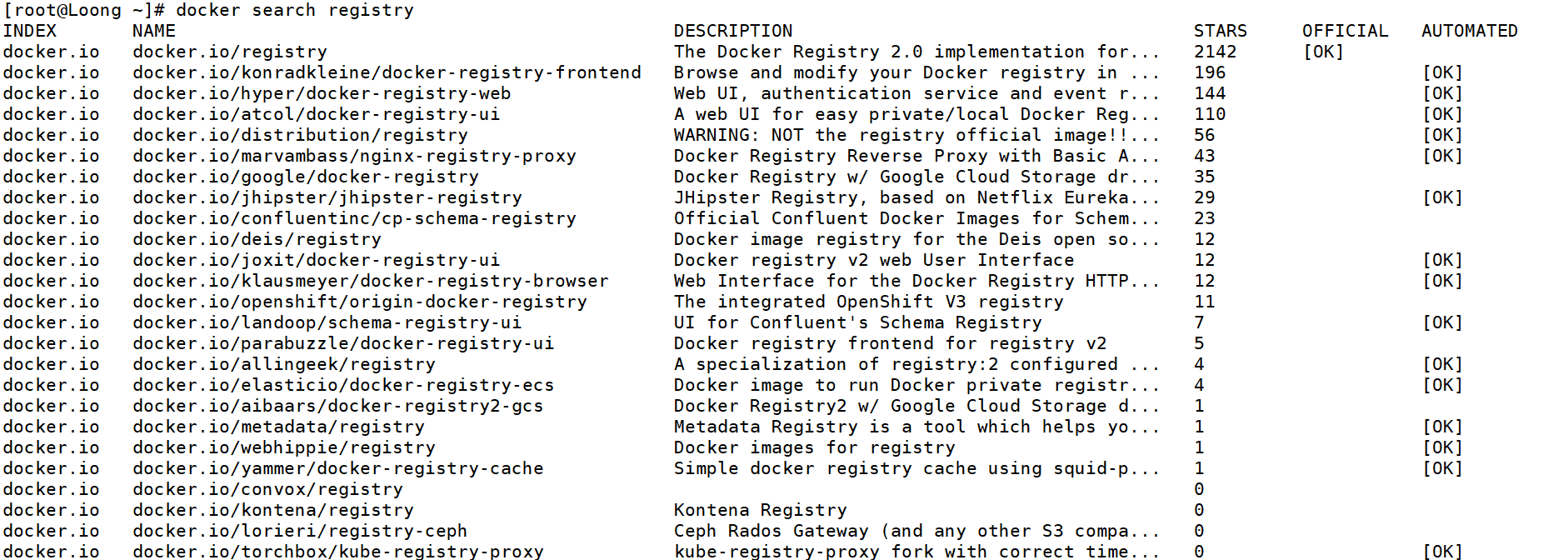Image resolution: width=1568 pixels, height=560 pixels.
Task: Click the 'WARNING: NOT the registry official image' description
Action: (x=916, y=135)
